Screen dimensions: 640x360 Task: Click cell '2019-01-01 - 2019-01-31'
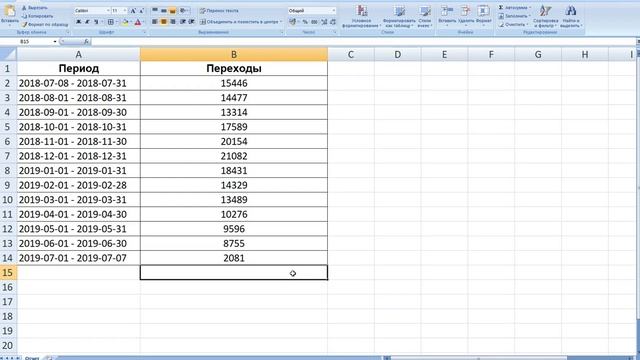78,171
